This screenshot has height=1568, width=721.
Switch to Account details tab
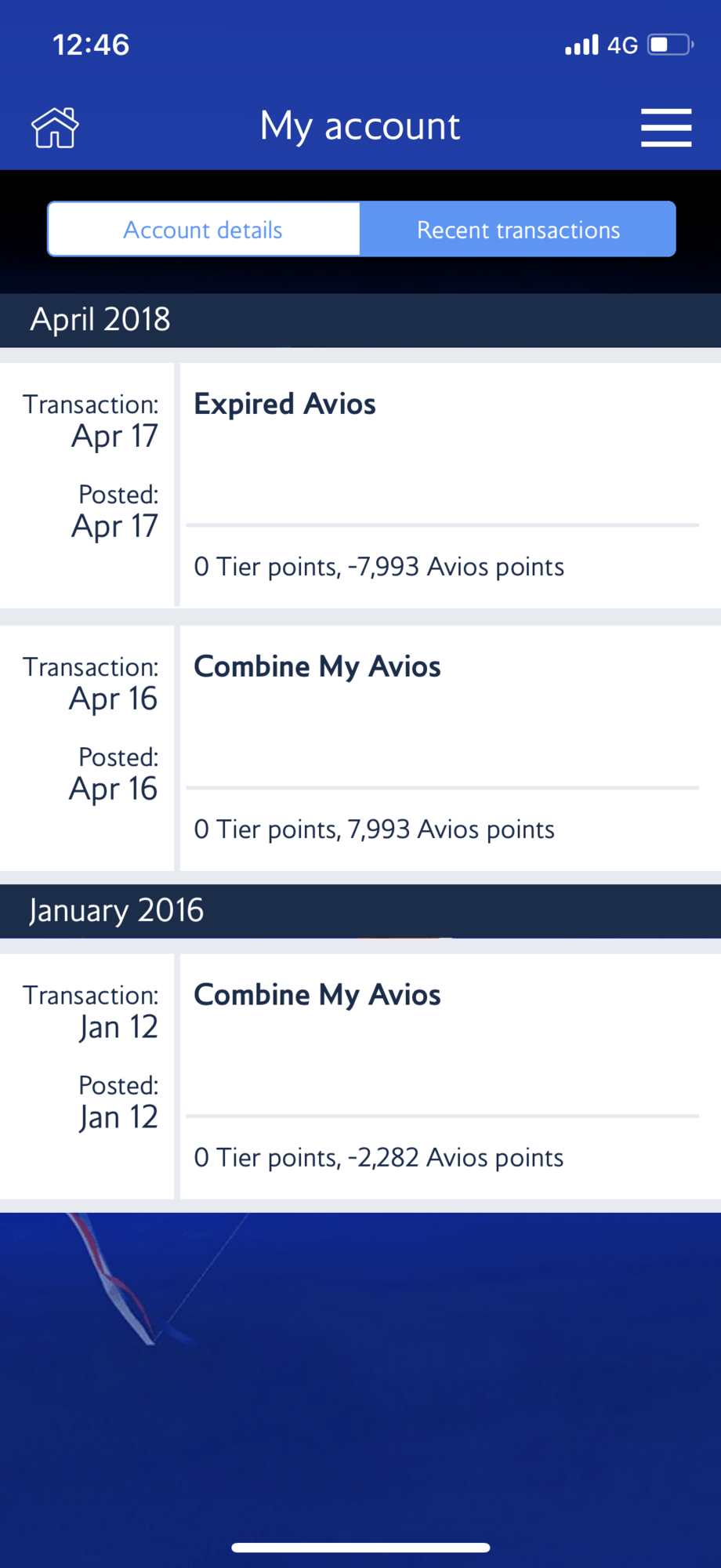click(204, 230)
